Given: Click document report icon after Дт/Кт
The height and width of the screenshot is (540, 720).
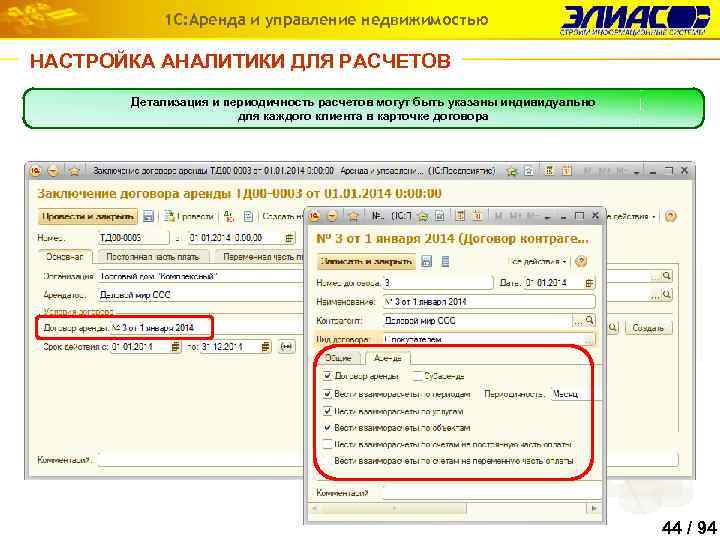Looking at the screenshot, I should pyautogui.click(x=248, y=216).
